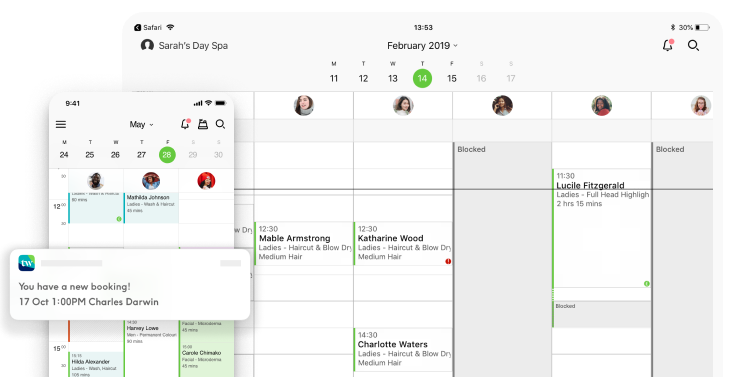Expand the May month dropdown on phone

pos(142,124)
